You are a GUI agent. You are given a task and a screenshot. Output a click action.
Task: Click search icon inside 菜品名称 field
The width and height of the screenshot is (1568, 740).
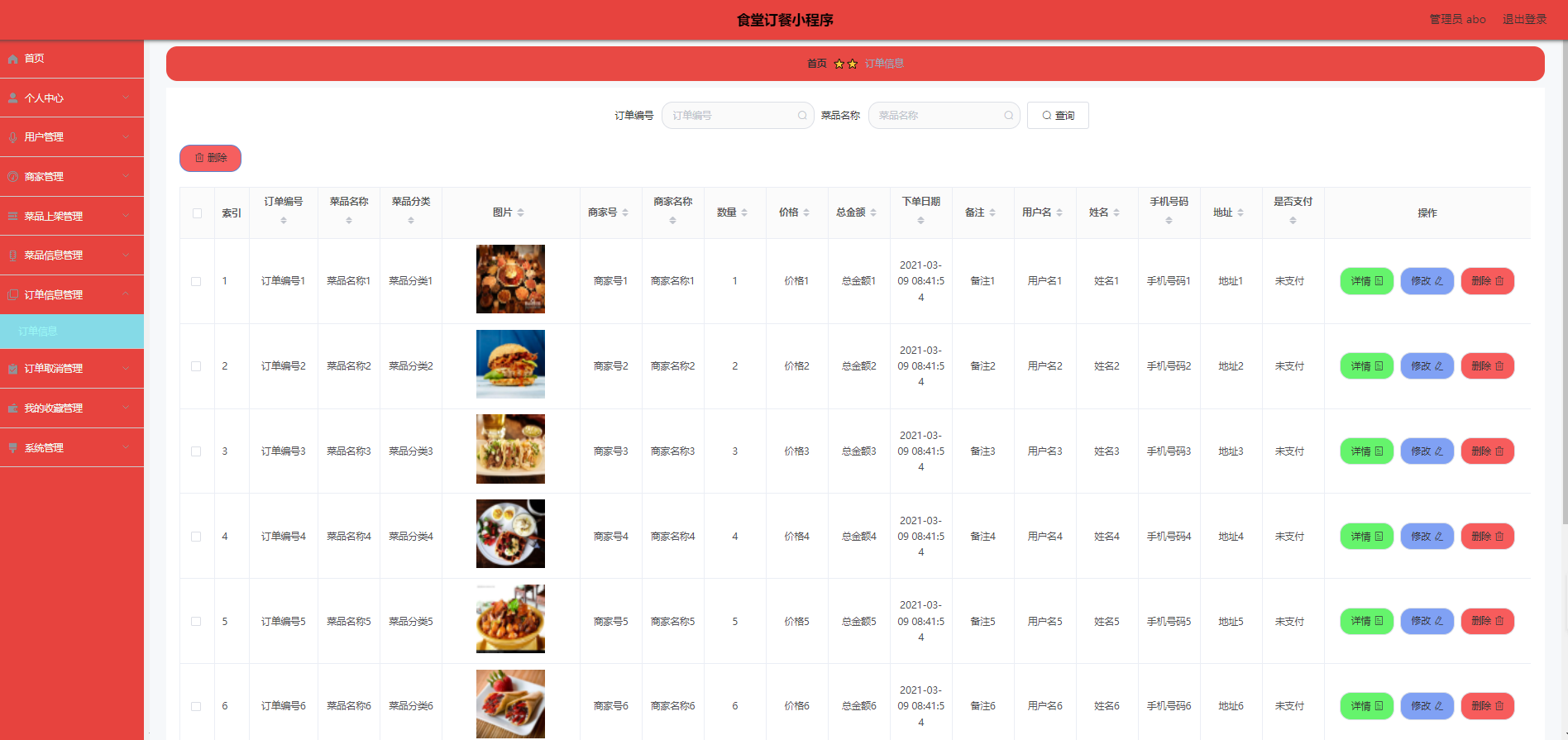[x=1009, y=116]
